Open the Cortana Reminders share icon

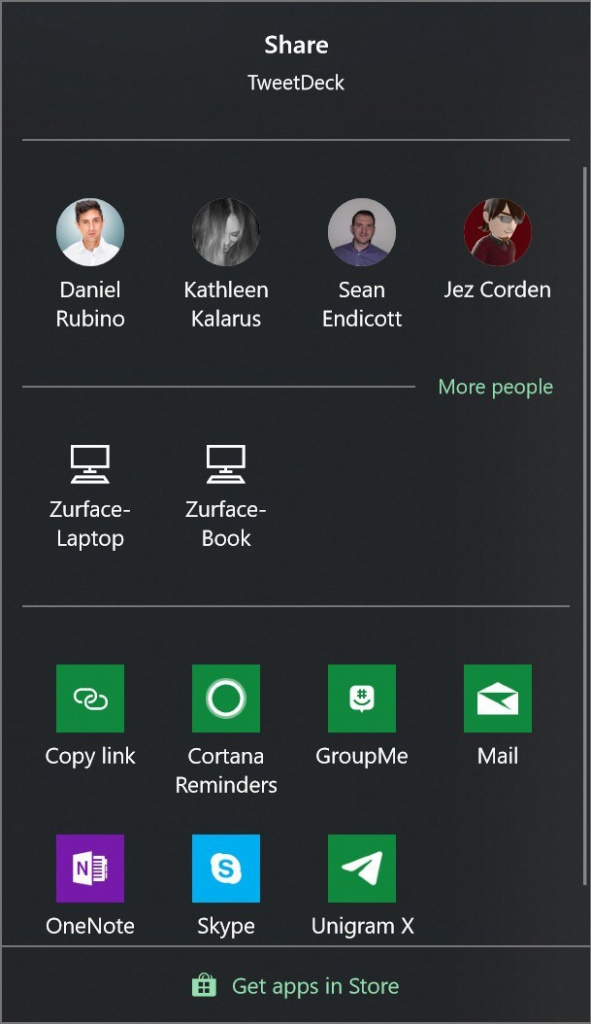coord(226,698)
